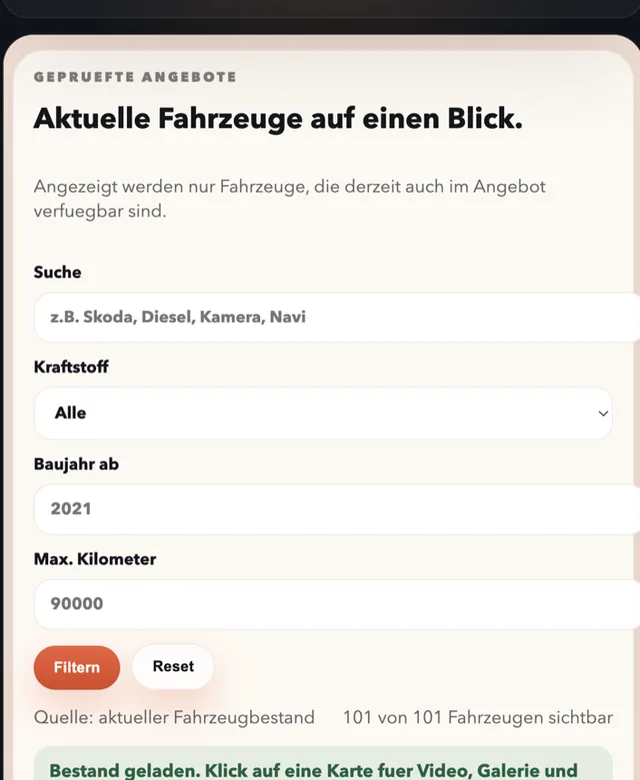This screenshot has height=780, width=640.
Task: Click the chevron arrow in Kraftstoff dropdown
Action: [x=603, y=413]
